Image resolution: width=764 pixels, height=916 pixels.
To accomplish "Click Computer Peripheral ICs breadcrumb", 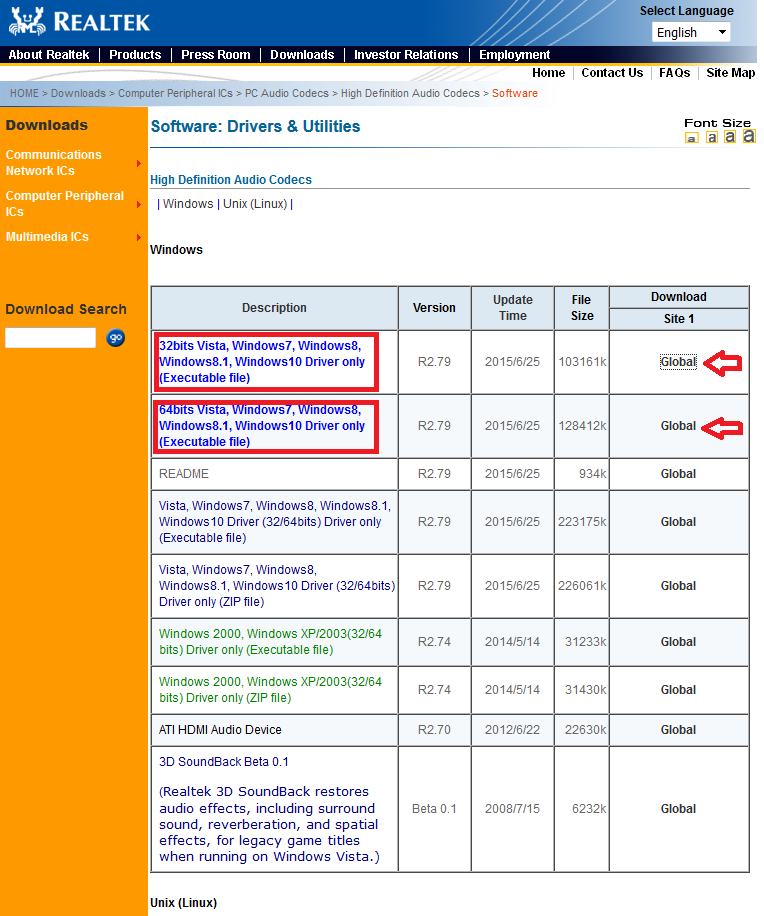I will point(175,93).
